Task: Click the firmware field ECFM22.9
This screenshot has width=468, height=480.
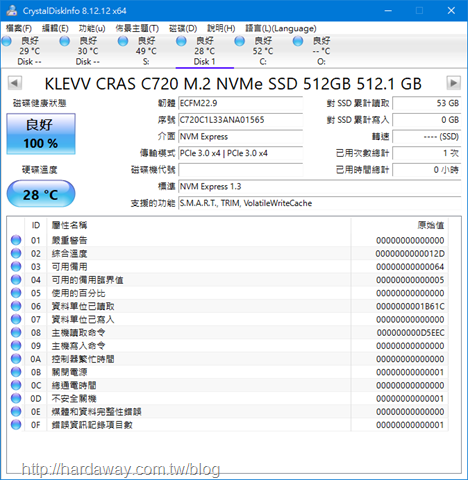Action: coord(240,103)
